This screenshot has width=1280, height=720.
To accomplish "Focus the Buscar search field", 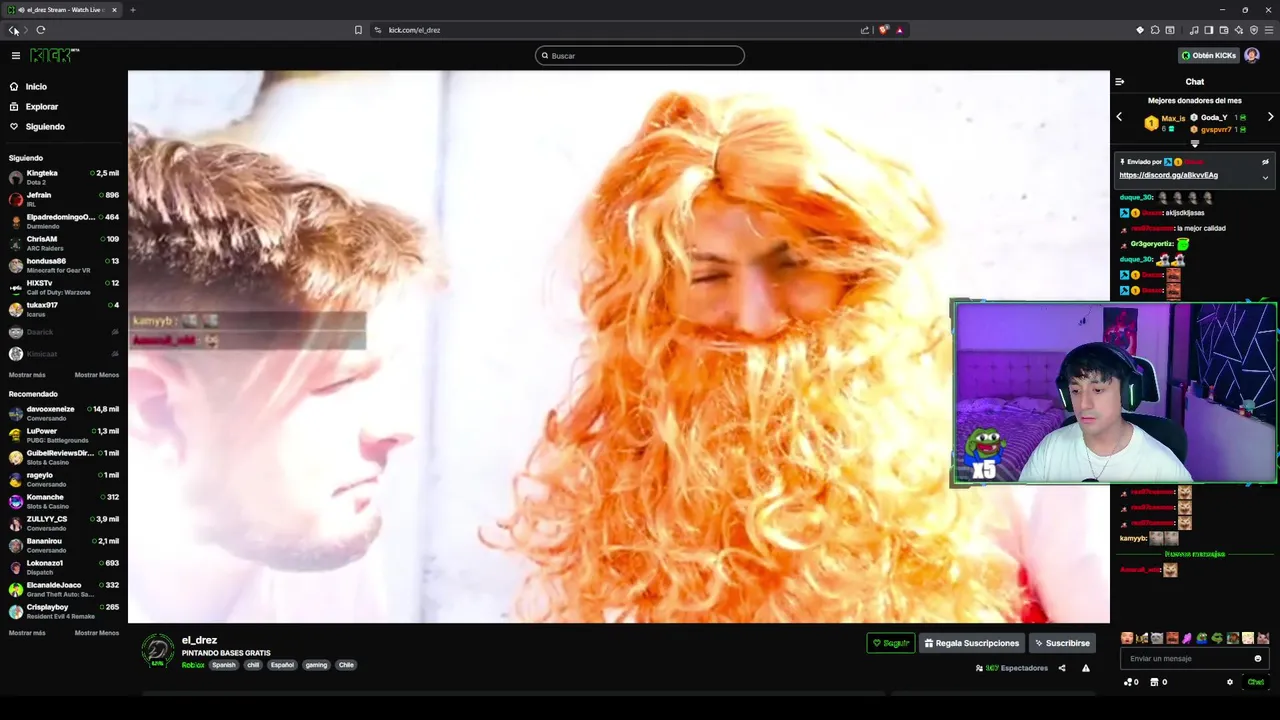I will click(640, 56).
